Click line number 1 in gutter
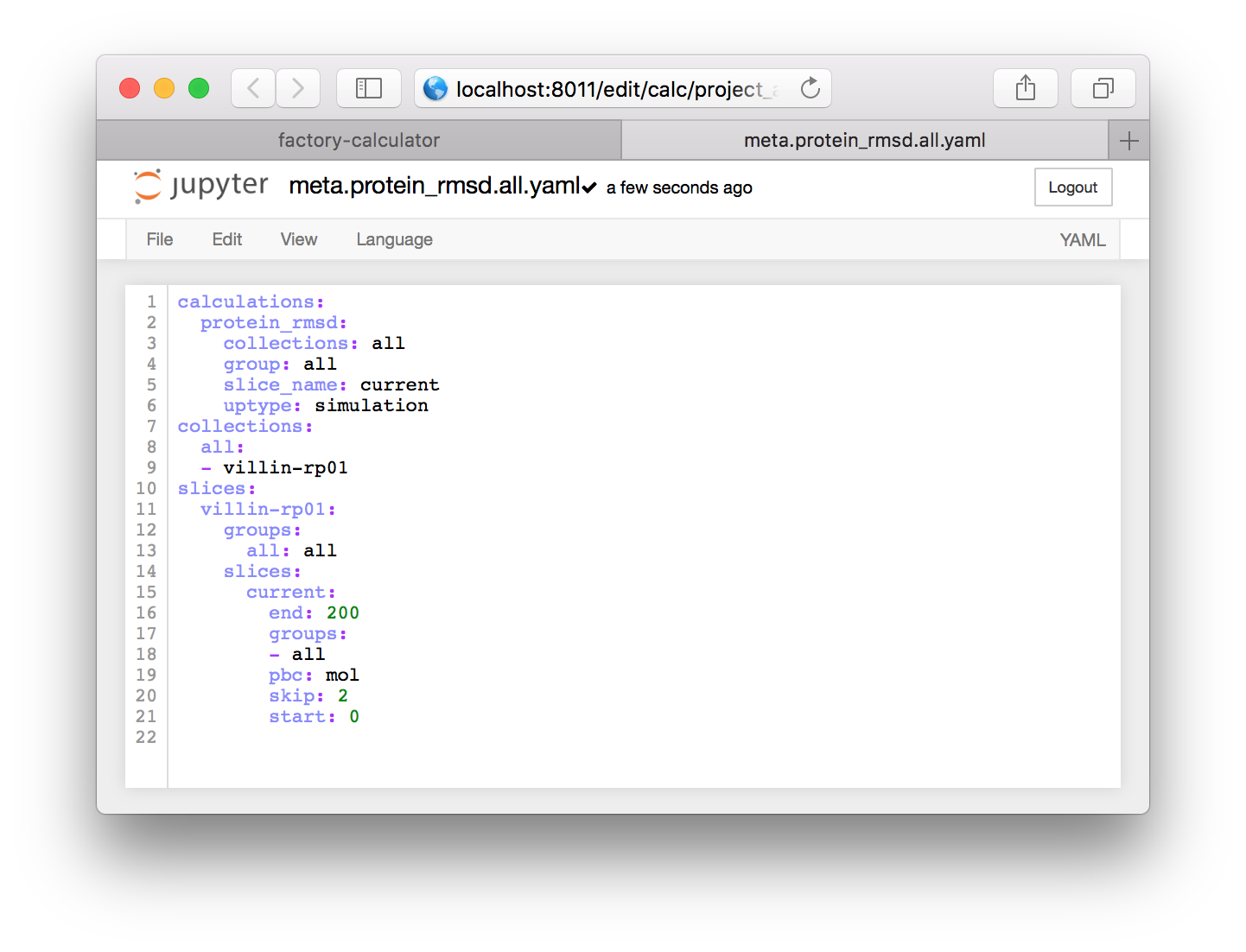 [151, 301]
